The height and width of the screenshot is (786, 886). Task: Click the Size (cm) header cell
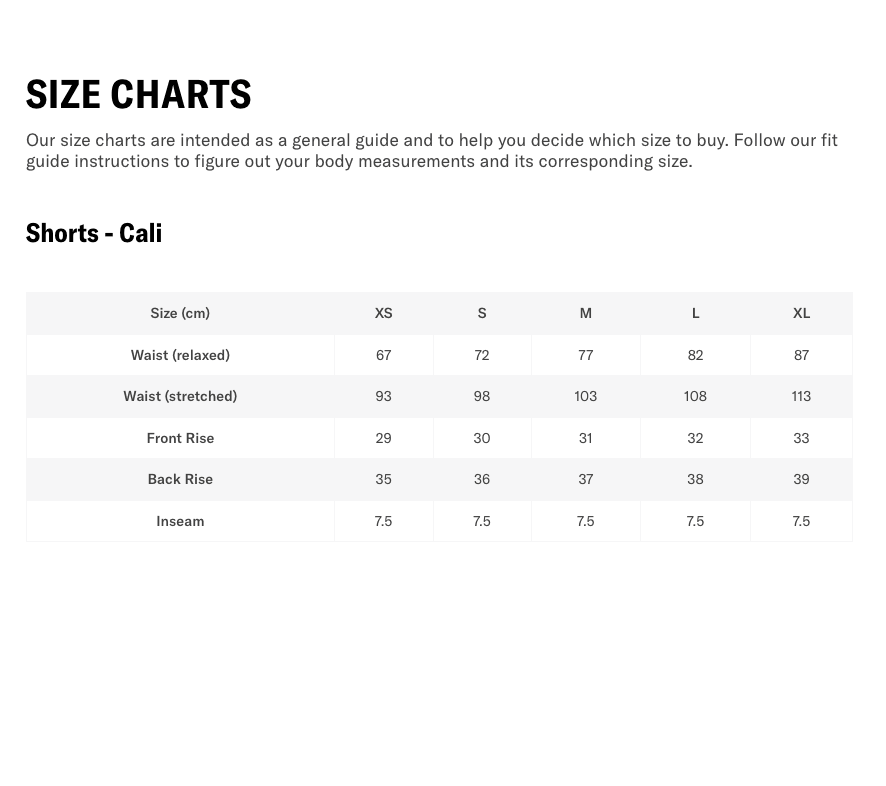180,313
